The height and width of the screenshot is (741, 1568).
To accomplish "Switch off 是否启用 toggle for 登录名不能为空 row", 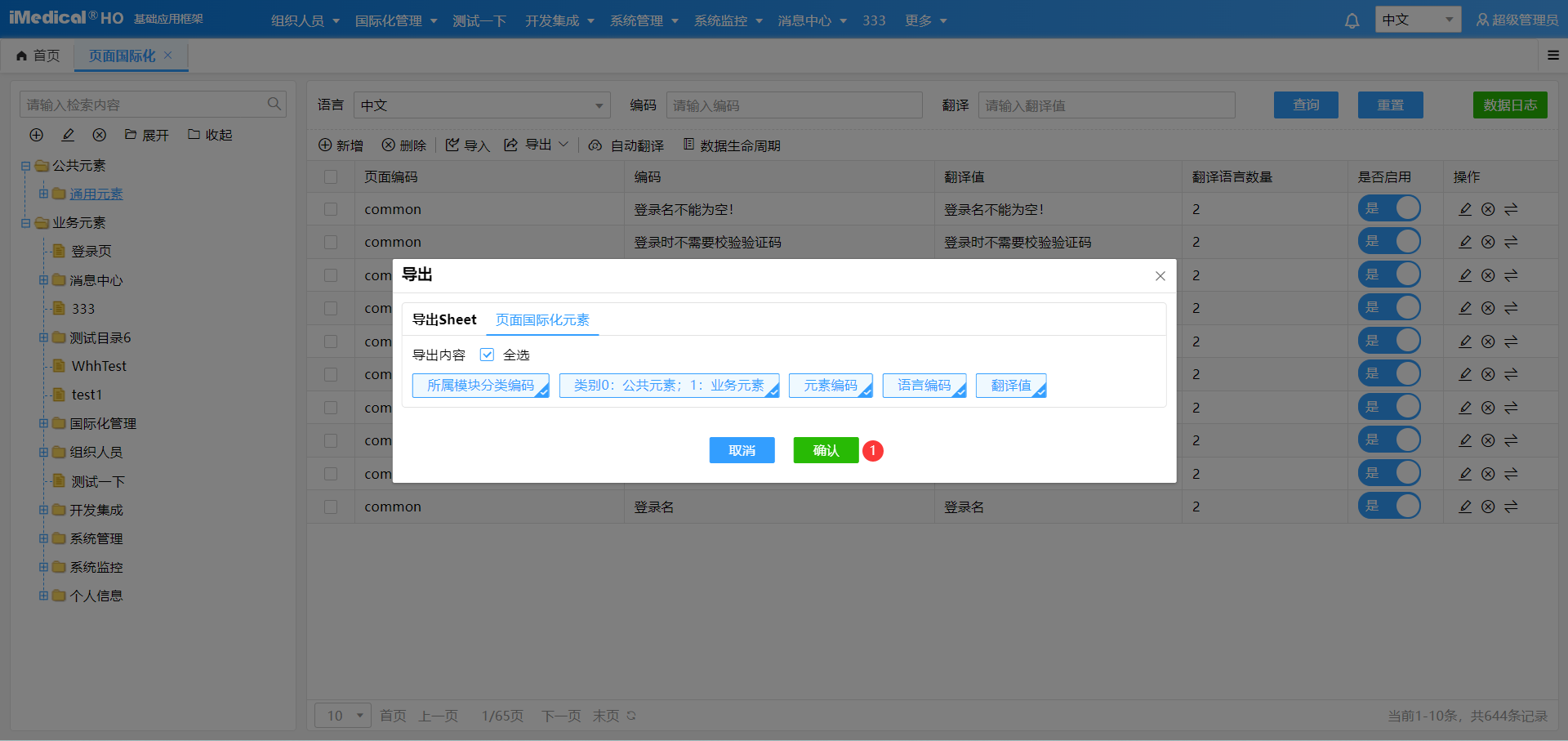I will point(1389,208).
